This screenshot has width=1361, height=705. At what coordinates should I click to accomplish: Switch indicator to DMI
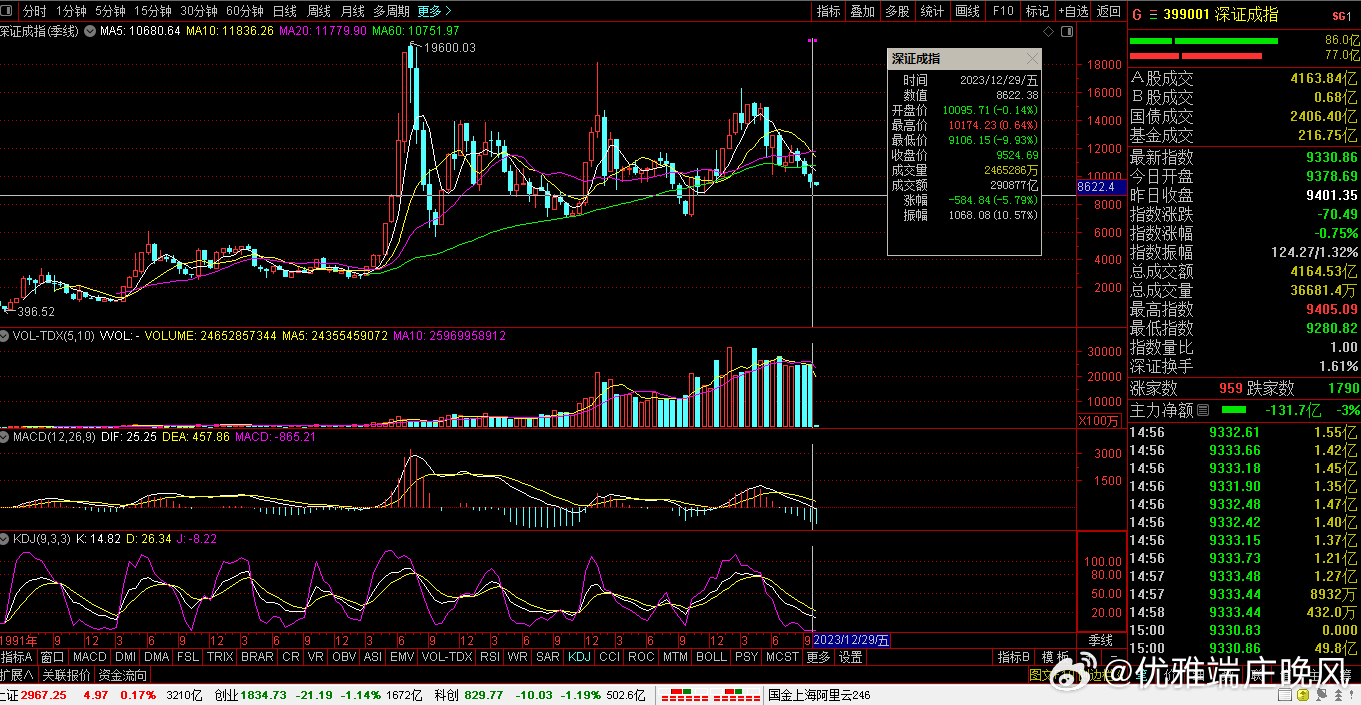[x=126, y=657]
